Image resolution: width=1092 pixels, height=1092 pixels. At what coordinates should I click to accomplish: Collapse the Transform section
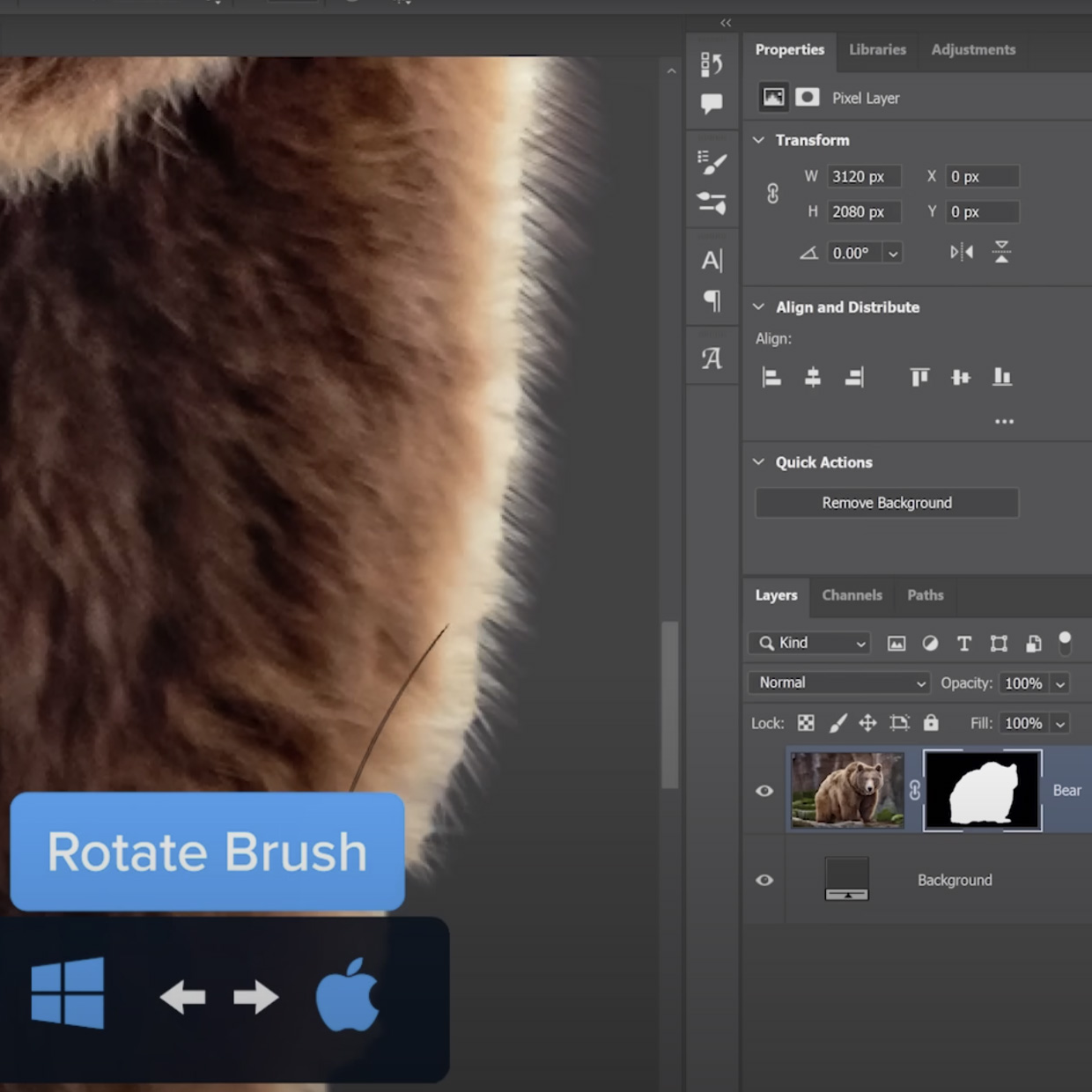coord(759,140)
